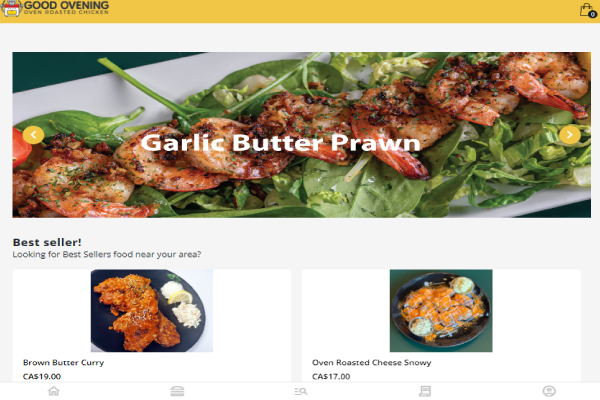Click the Best seller! heading
The image size is (600, 400).
[47, 242]
